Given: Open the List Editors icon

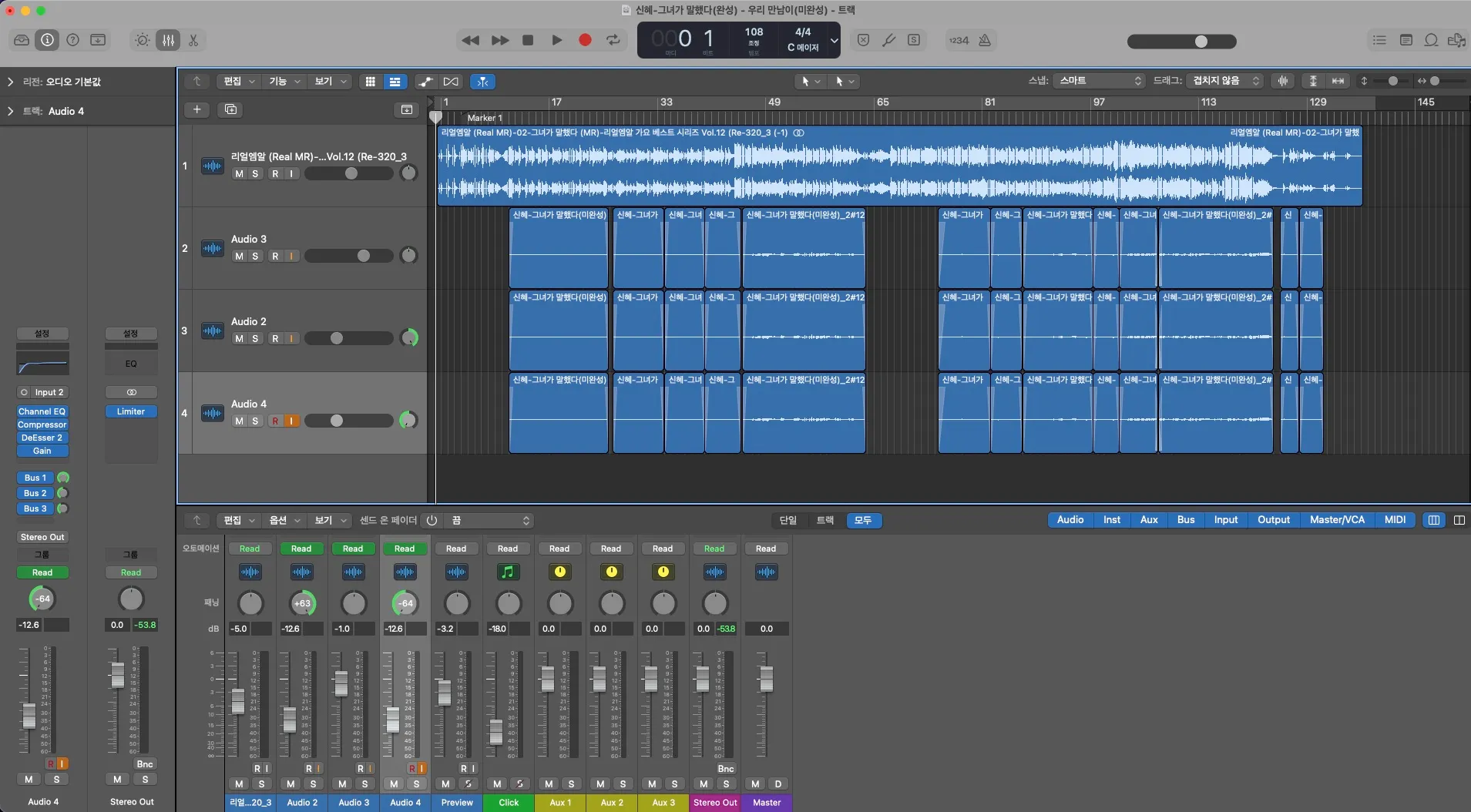Looking at the screenshot, I should pyautogui.click(x=1379, y=40).
